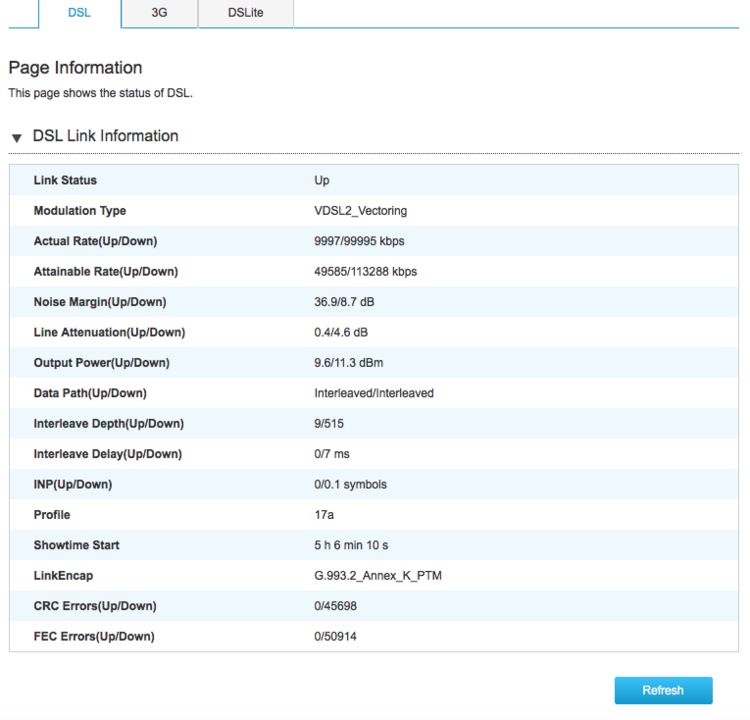Select the Interleave Depth(Up/Down) label
Image resolution: width=750 pixels, height=720 pixels.
coord(109,423)
